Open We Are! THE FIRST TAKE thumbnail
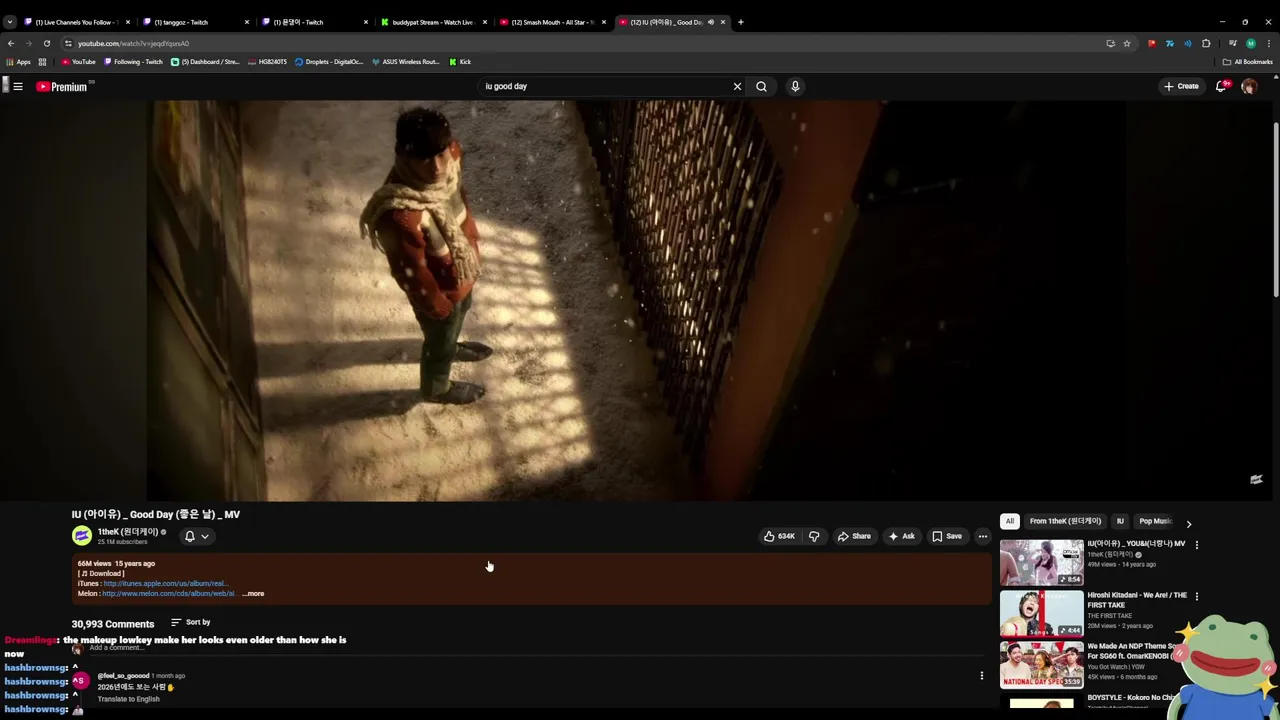Screen dimensions: 1280x720 pos(1041,613)
